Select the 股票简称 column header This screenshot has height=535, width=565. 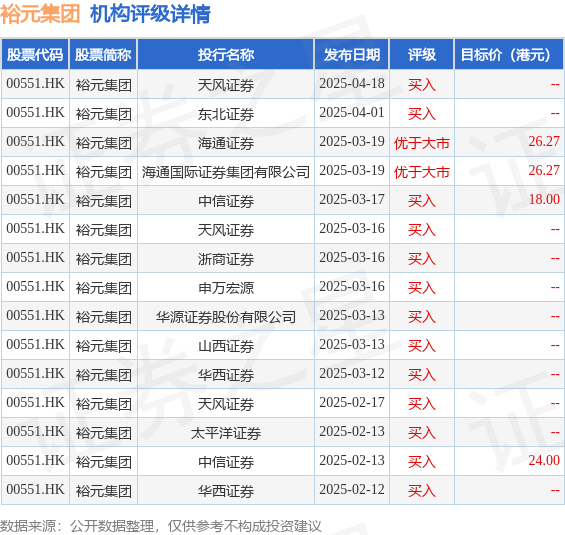coord(103,55)
